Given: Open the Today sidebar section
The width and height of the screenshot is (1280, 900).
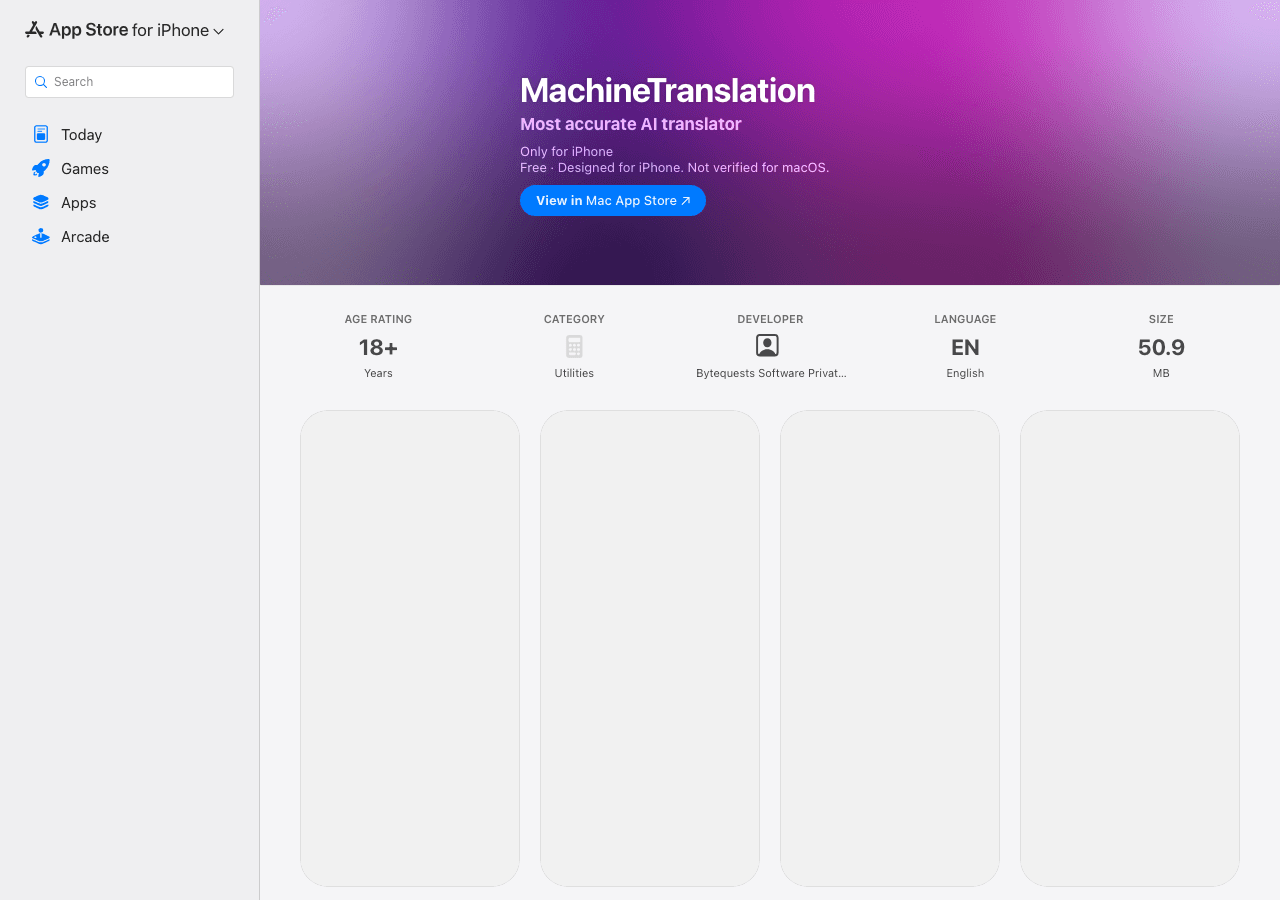Looking at the screenshot, I should click(129, 135).
